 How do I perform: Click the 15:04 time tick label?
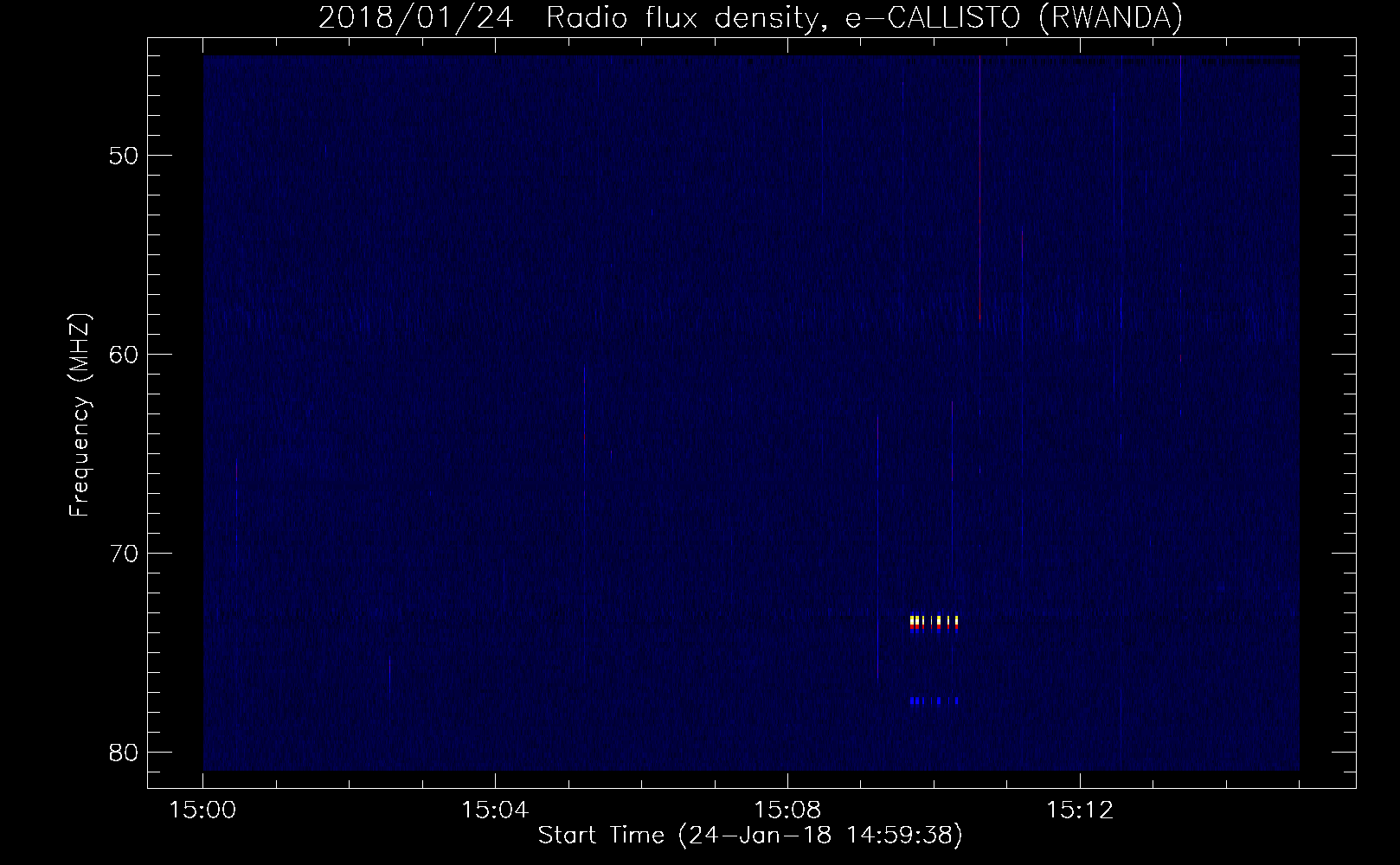click(x=495, y=811)
